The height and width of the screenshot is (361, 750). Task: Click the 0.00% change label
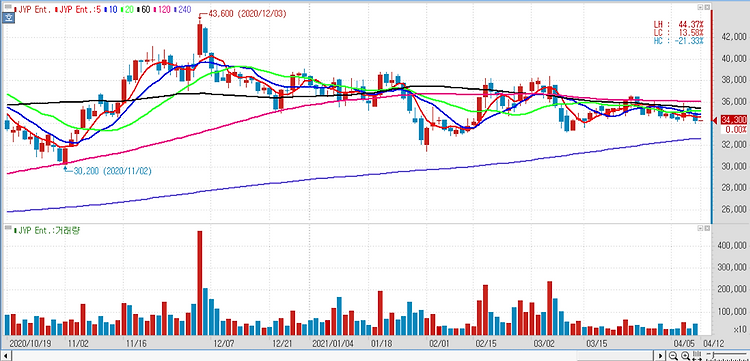point(736,130)
